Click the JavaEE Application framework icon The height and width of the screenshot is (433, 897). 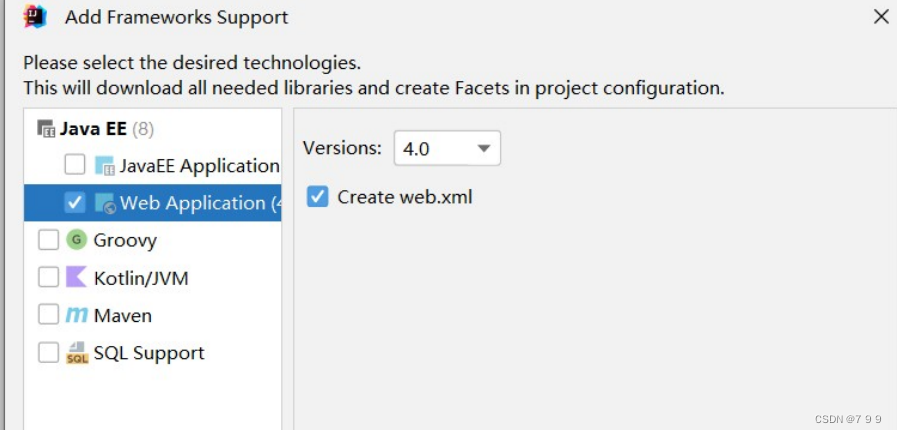(105, 165)
